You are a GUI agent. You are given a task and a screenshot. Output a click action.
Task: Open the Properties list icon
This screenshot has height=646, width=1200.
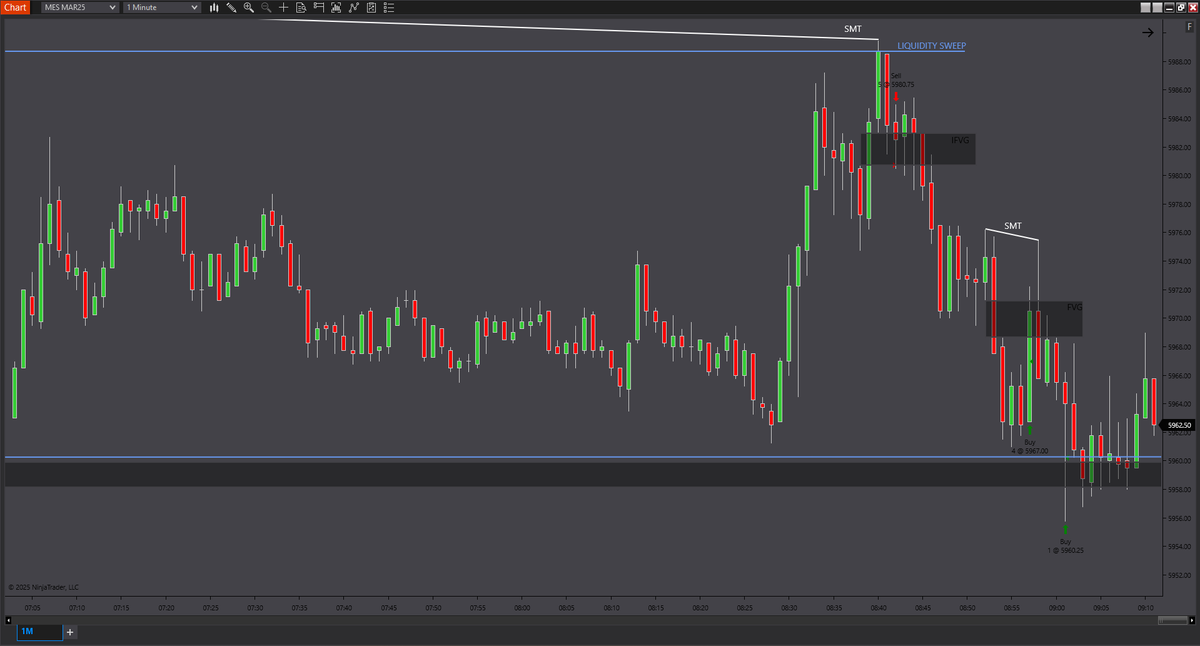389,7
